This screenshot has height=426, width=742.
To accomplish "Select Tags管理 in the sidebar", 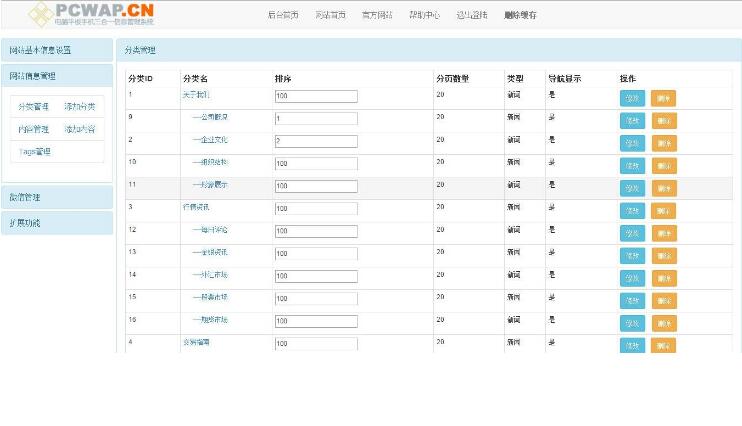I will pos(34,152).
